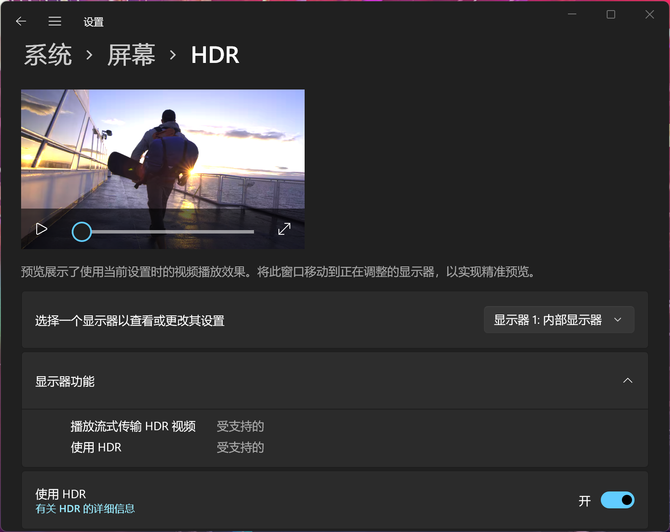Click the HDR preview video image
This screenshot has height=532, width=670.
[x=162, y=150]
